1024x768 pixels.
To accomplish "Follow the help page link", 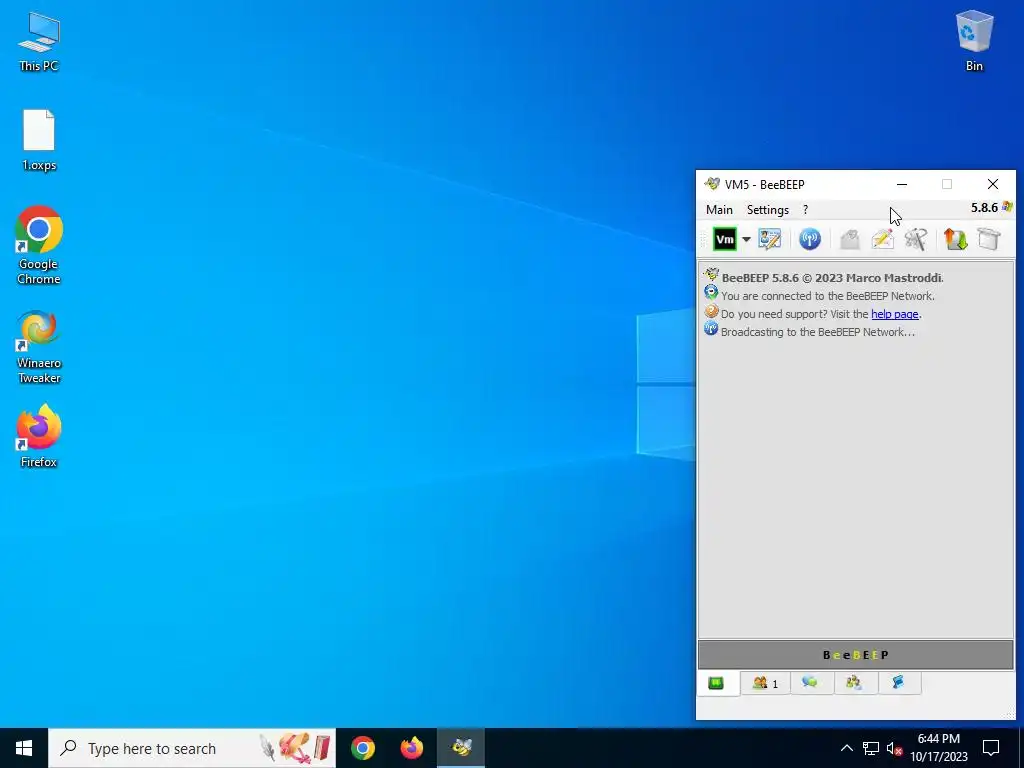I will pos(895,314).
